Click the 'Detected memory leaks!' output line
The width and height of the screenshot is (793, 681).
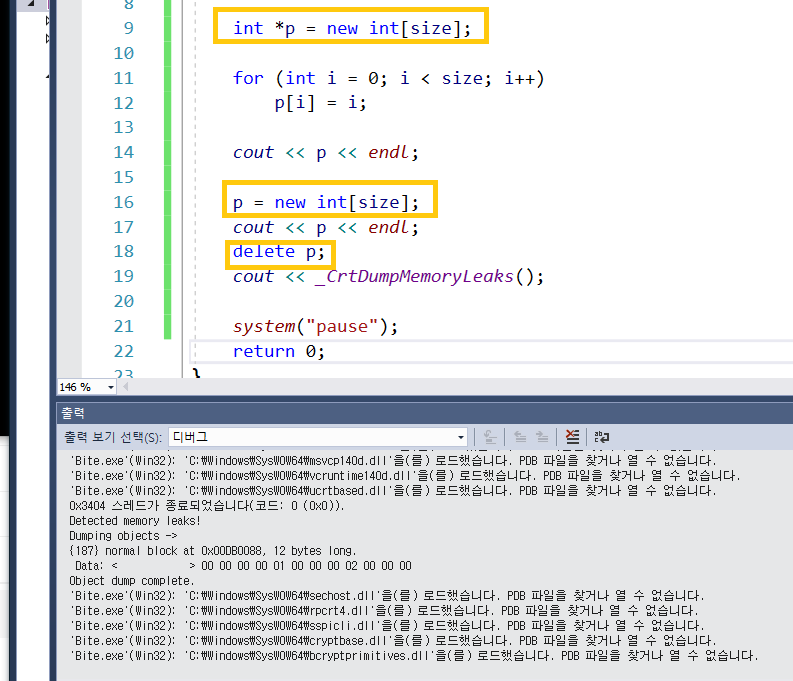point(135,521)
